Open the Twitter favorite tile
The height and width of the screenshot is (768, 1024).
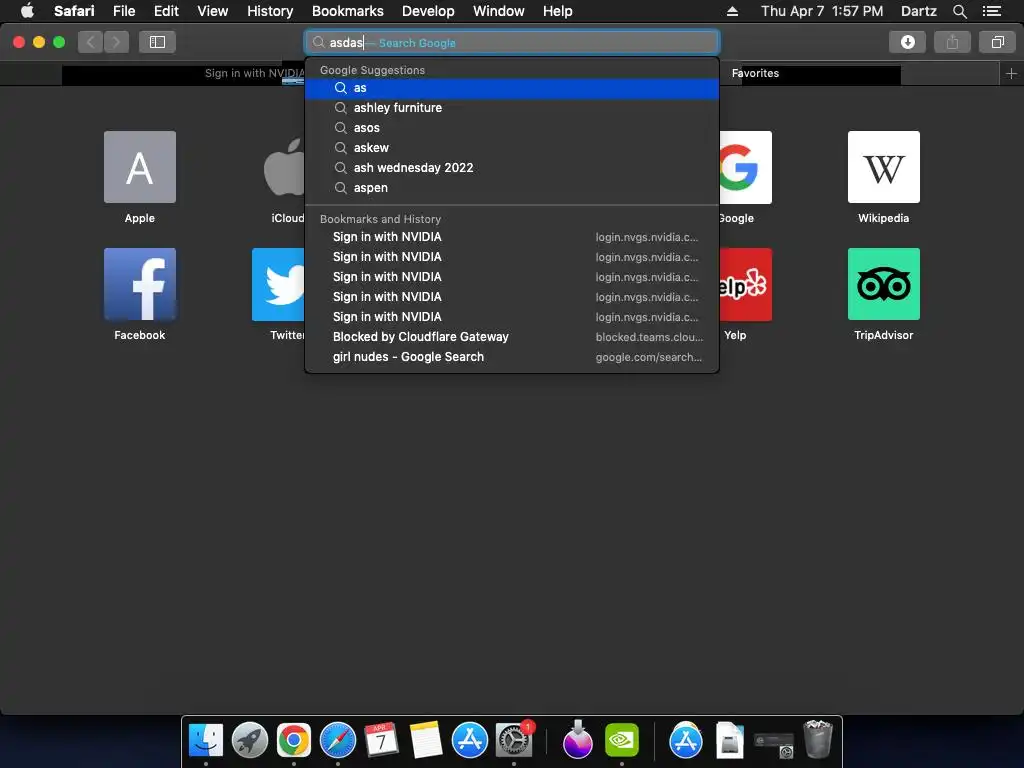[279, 284]
